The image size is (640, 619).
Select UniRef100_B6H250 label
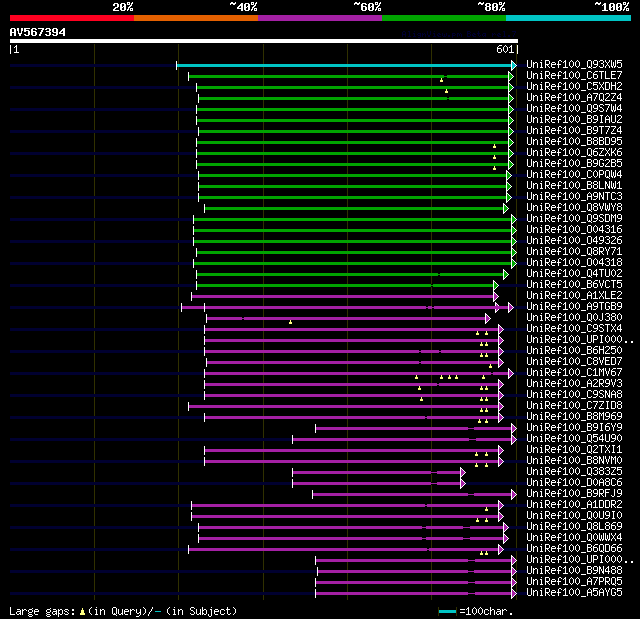coord(574,351)
